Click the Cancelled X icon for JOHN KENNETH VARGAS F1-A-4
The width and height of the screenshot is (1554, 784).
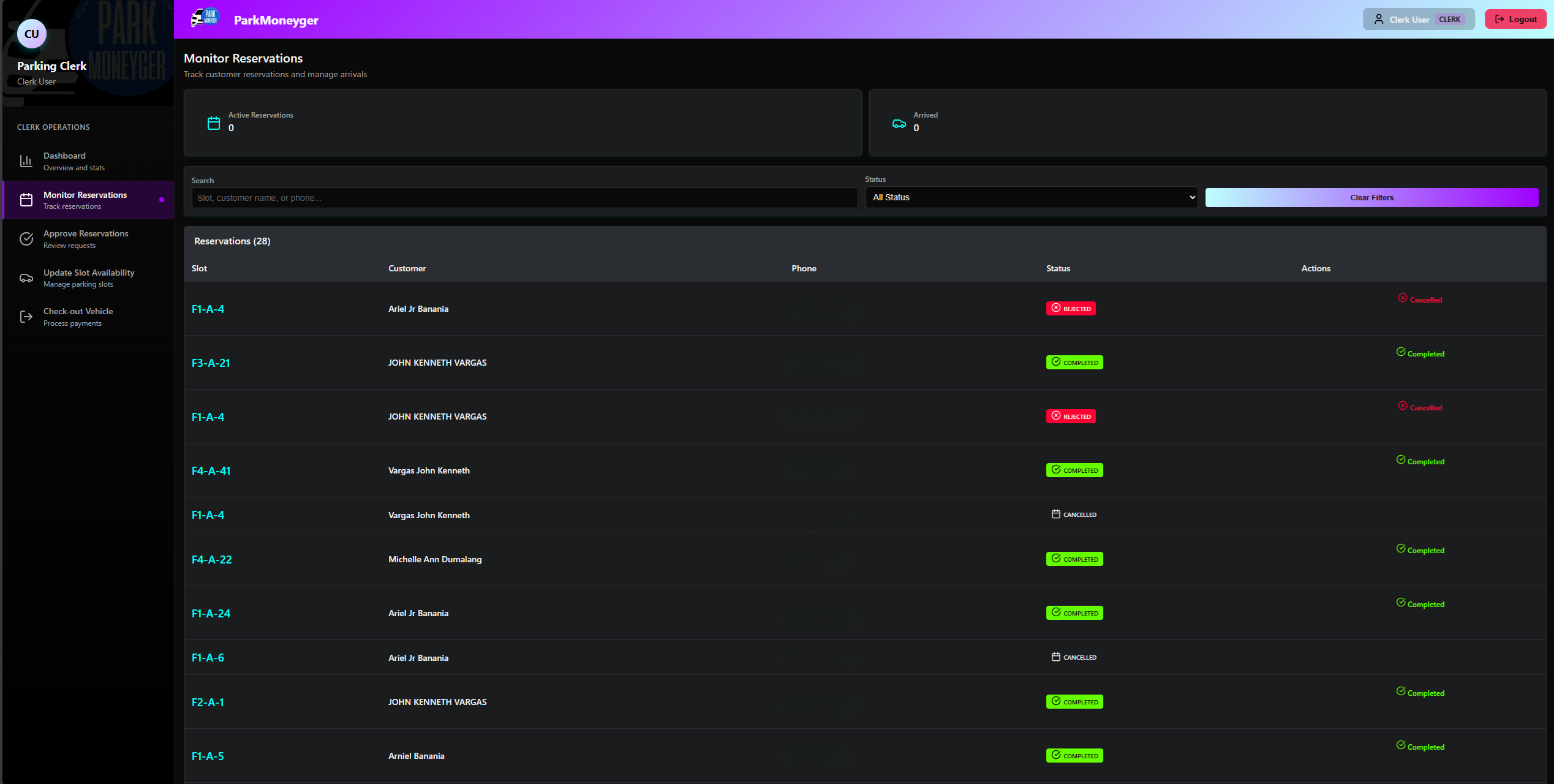[1403, 405]
